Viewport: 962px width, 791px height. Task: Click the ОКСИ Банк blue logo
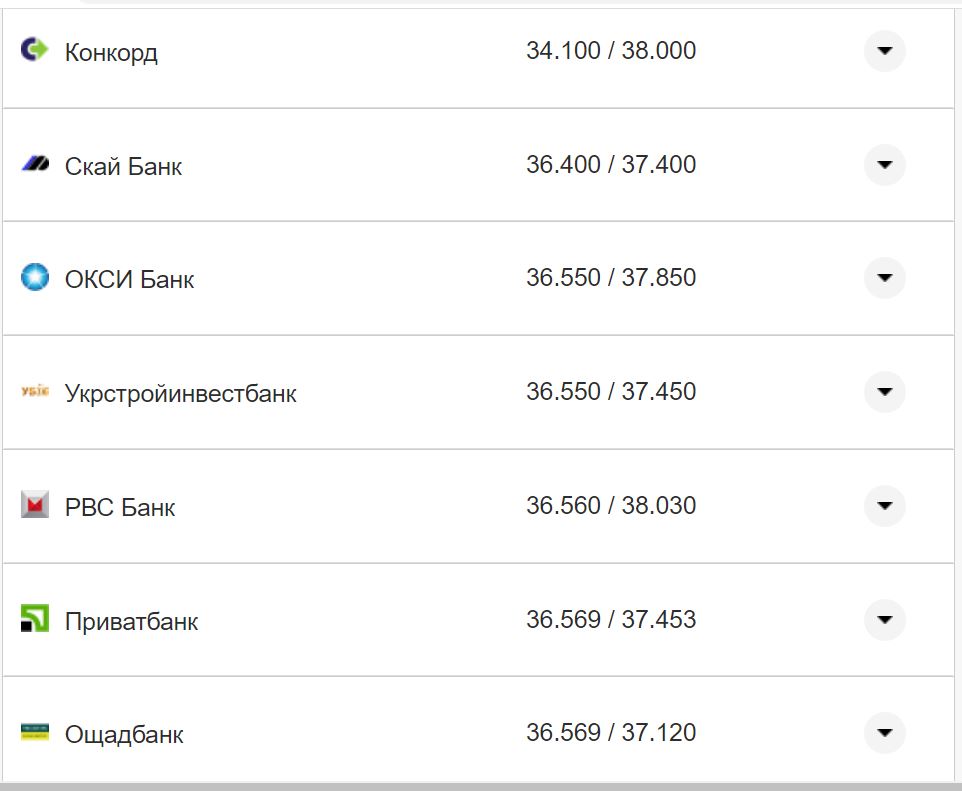[x=35, y=277]
